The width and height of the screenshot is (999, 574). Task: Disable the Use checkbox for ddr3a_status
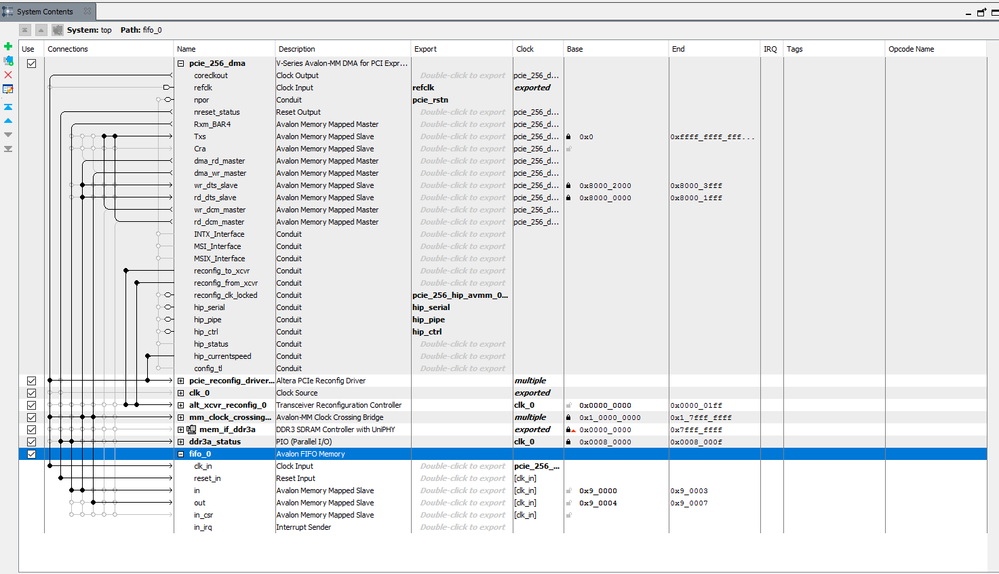31,441
